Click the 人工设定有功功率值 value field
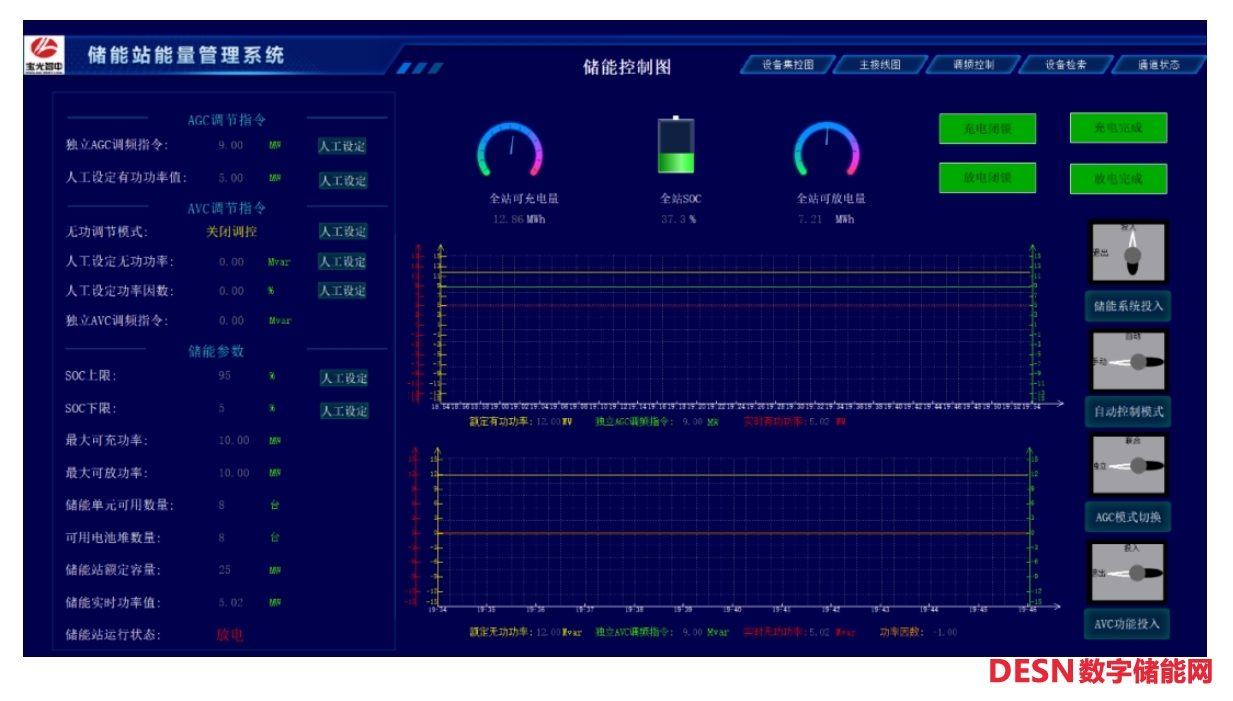The height and width of the screenshot is (701, 1233). coord(231,178)
